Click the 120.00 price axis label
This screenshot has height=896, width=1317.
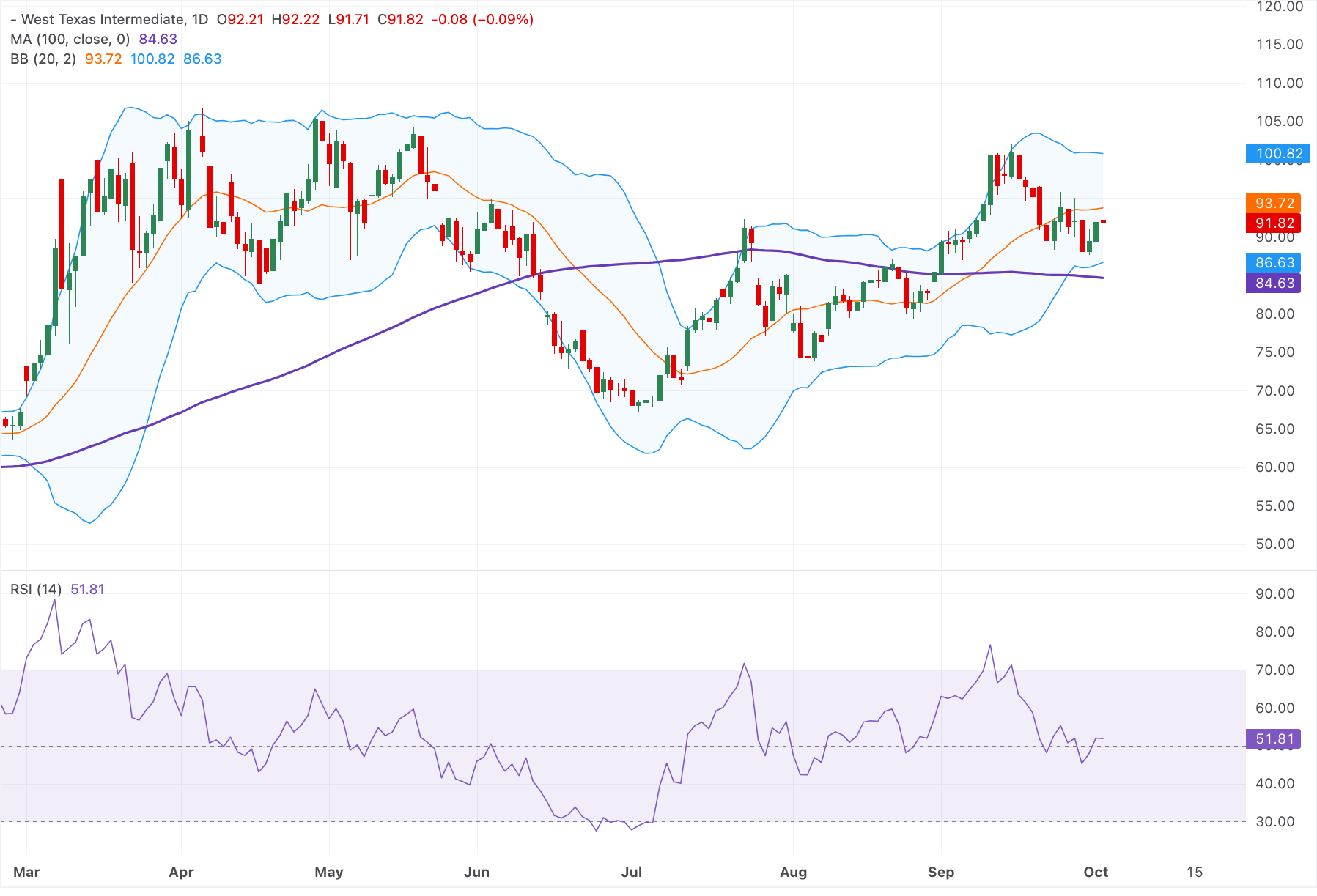tap(1280, 7)
